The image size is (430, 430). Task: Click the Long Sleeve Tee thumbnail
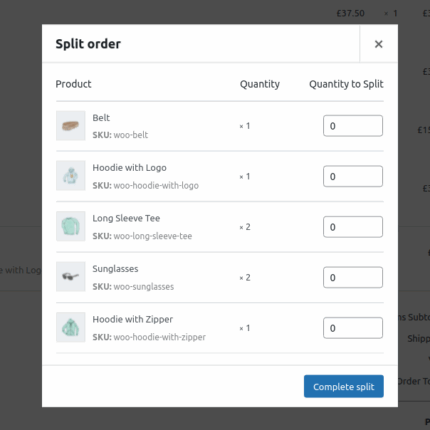point(70,226)
